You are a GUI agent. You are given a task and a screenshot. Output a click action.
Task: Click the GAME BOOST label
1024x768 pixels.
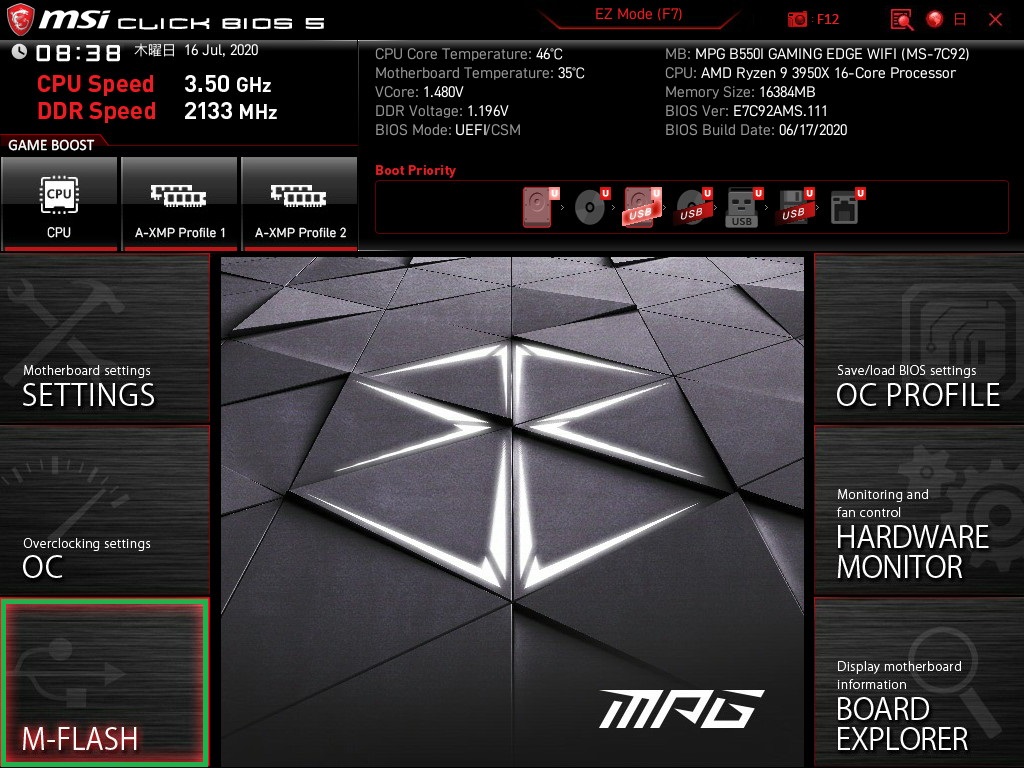(51, 145)
